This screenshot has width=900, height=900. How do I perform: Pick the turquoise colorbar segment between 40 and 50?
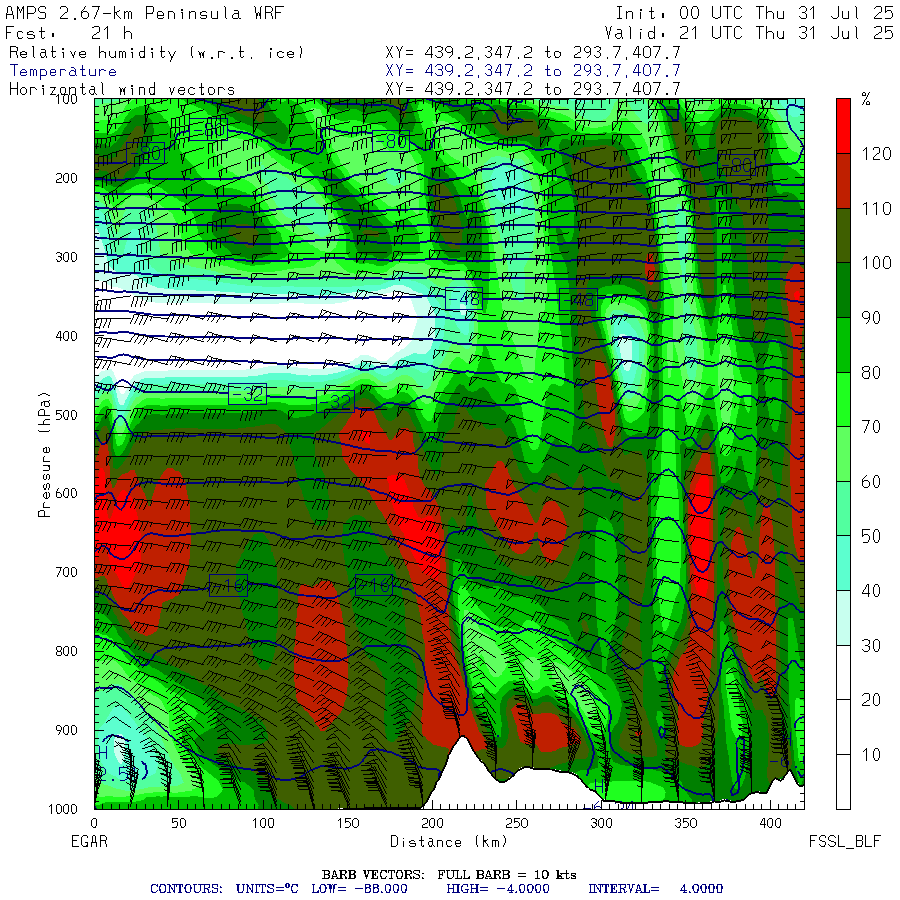coord(843,563)
